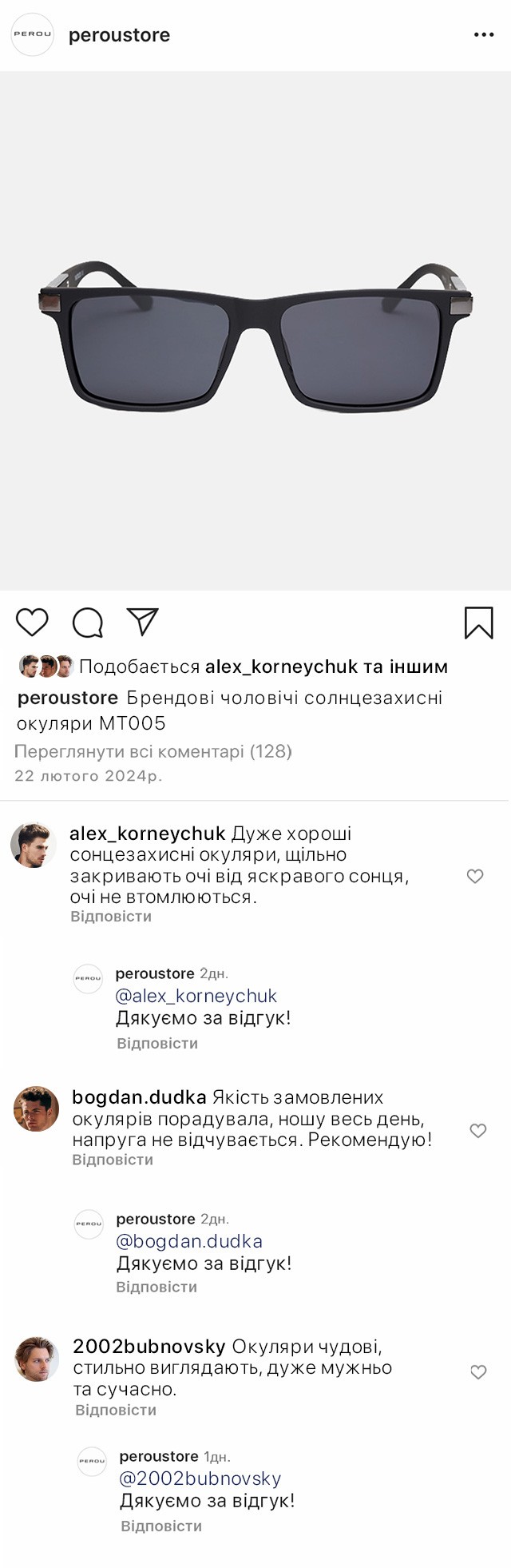Like 2002bubnovsky's comment
The image size is (511, 1568).
477,1372
